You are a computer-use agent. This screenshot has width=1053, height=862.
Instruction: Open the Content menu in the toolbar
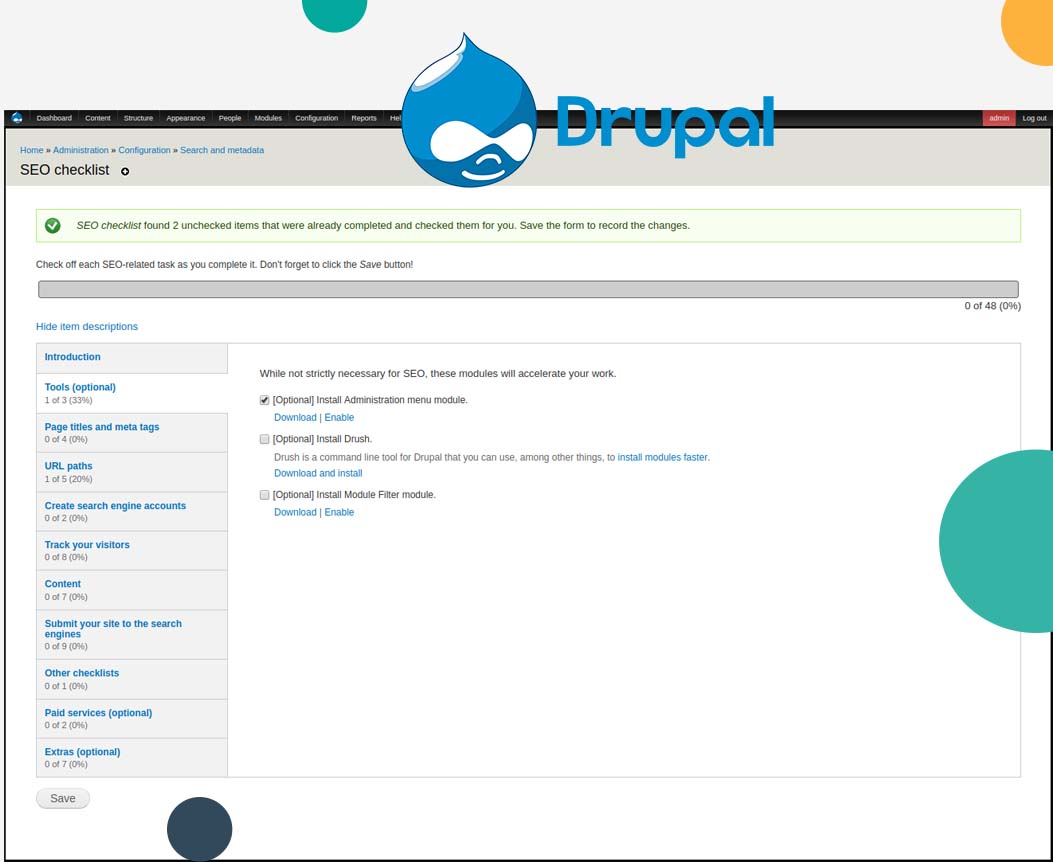pos(97,118)
